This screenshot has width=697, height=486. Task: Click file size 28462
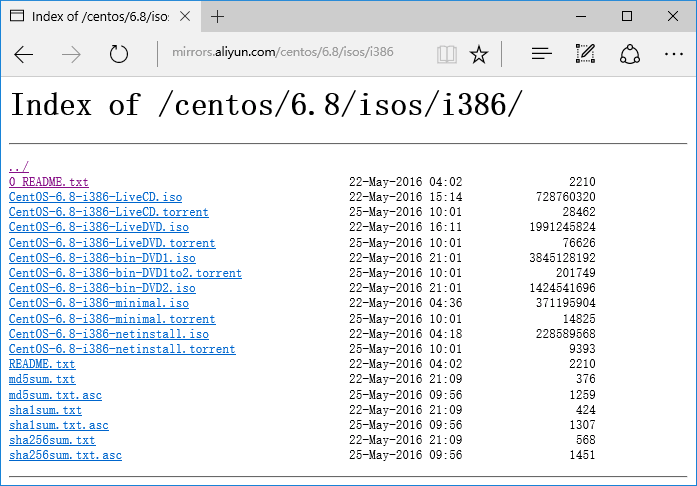579,212
